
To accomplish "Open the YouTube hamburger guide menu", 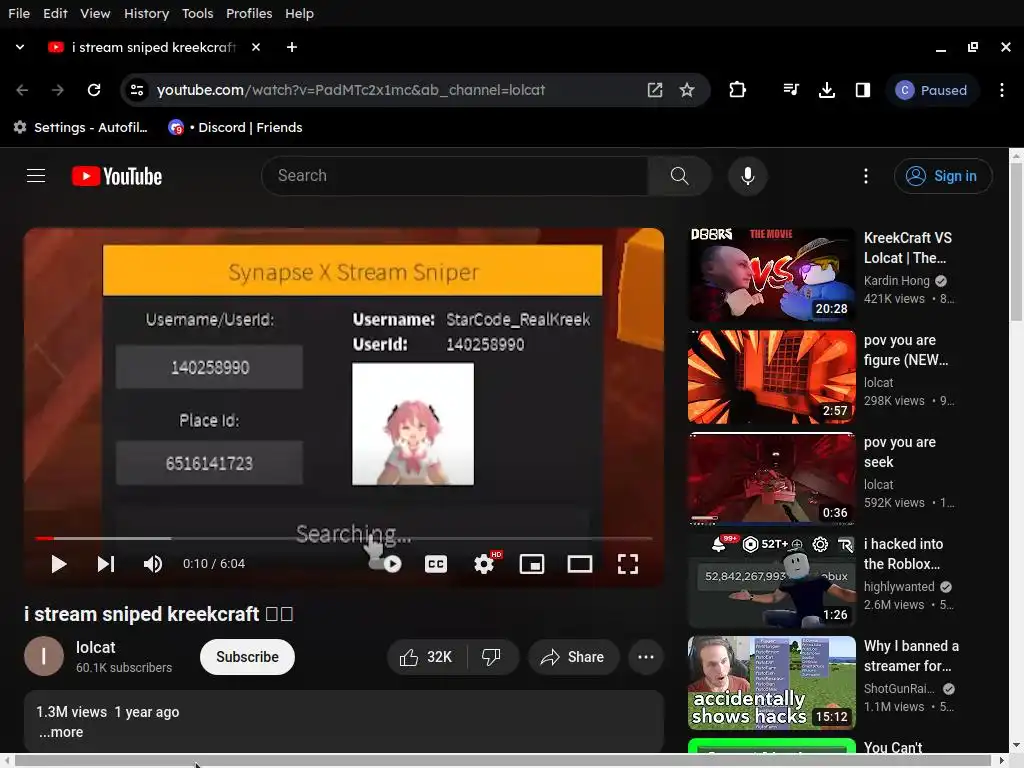I will point(36,176).
